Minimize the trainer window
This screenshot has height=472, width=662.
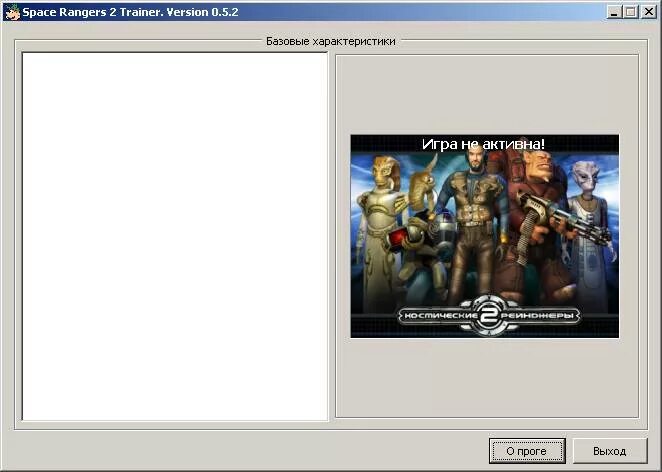(x=614, y=12)
